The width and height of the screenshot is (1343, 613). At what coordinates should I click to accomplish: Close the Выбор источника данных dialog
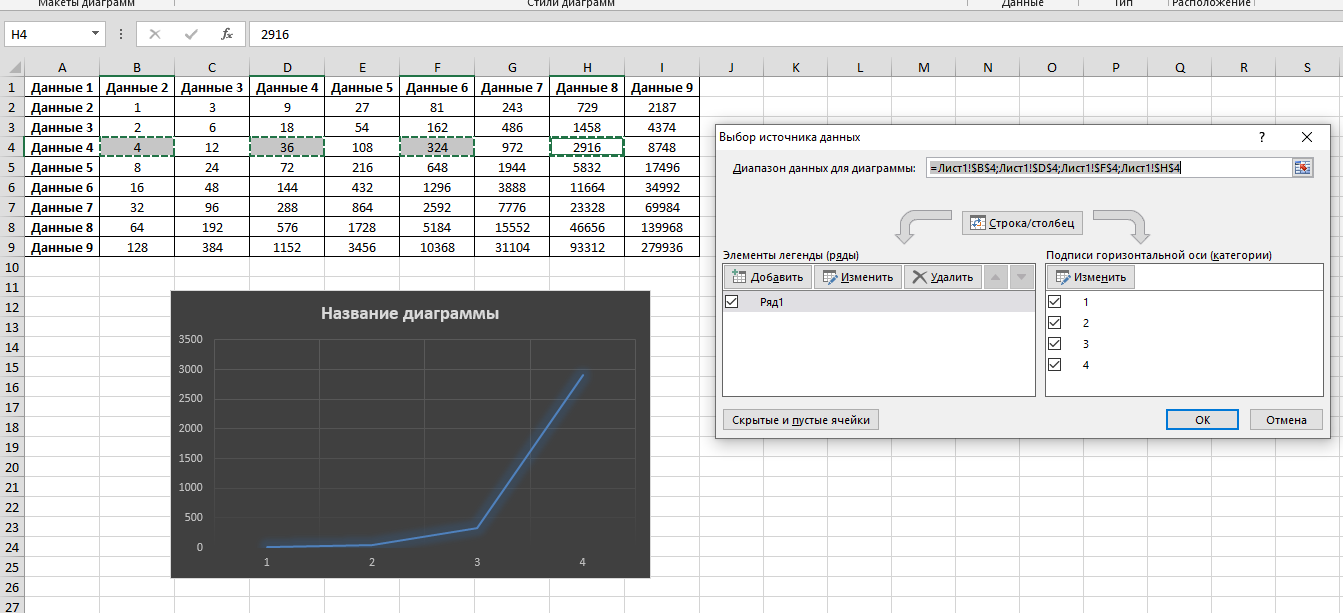coord(1306,137)
